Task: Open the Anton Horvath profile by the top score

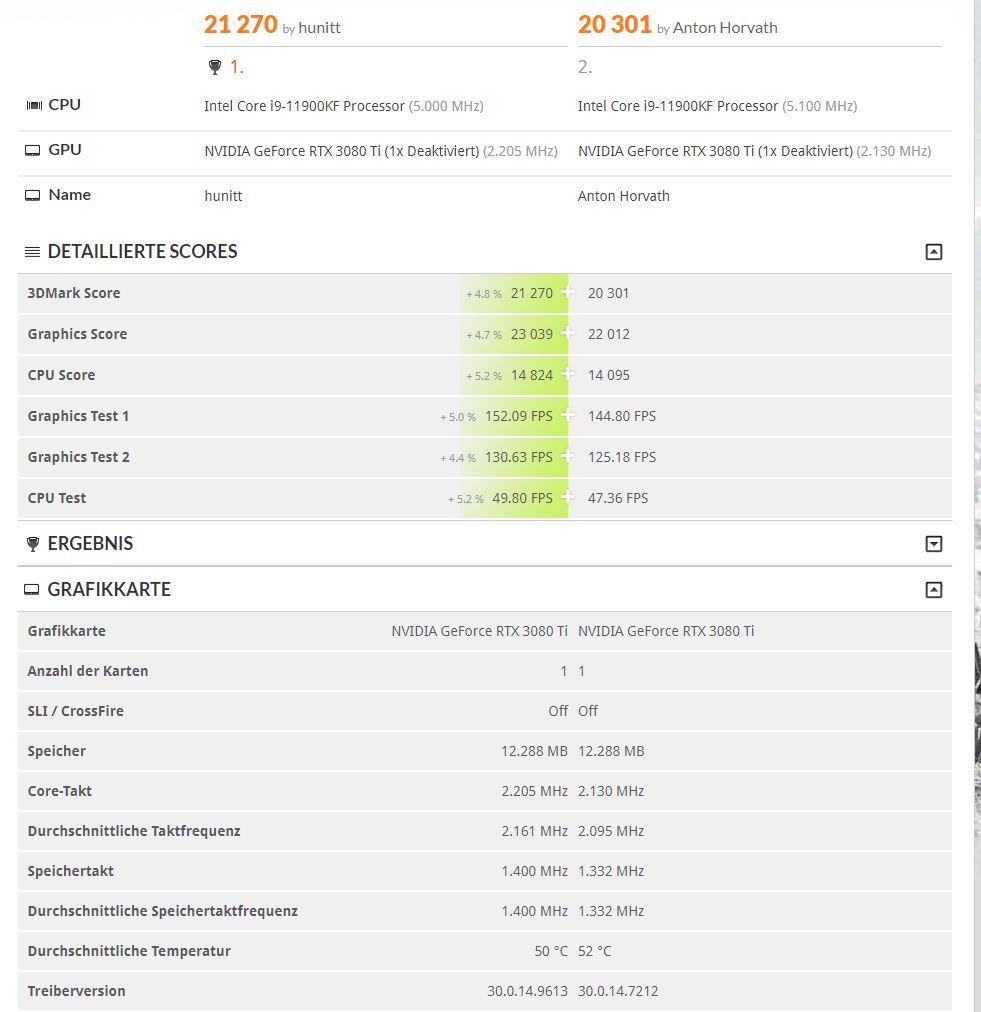Action: click(725, 28)
